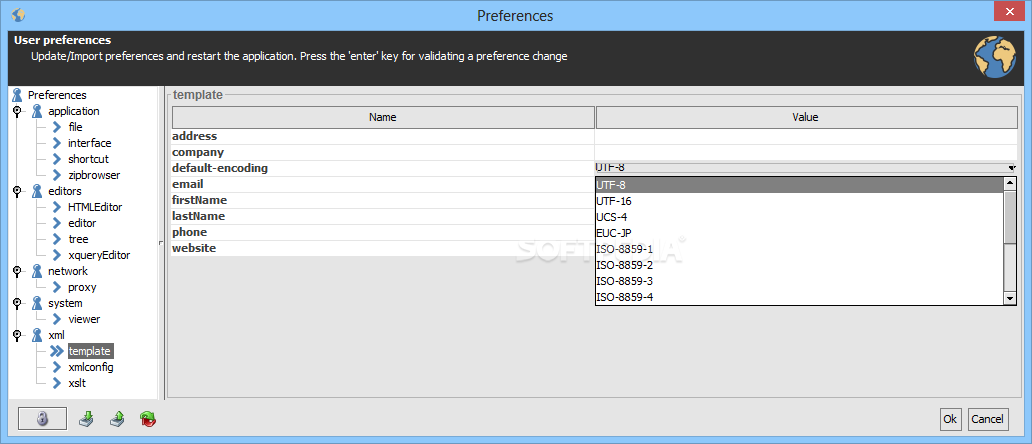Click the 'company' name cell
This screenshot has width=1032, height=444.
click(382, 153)
